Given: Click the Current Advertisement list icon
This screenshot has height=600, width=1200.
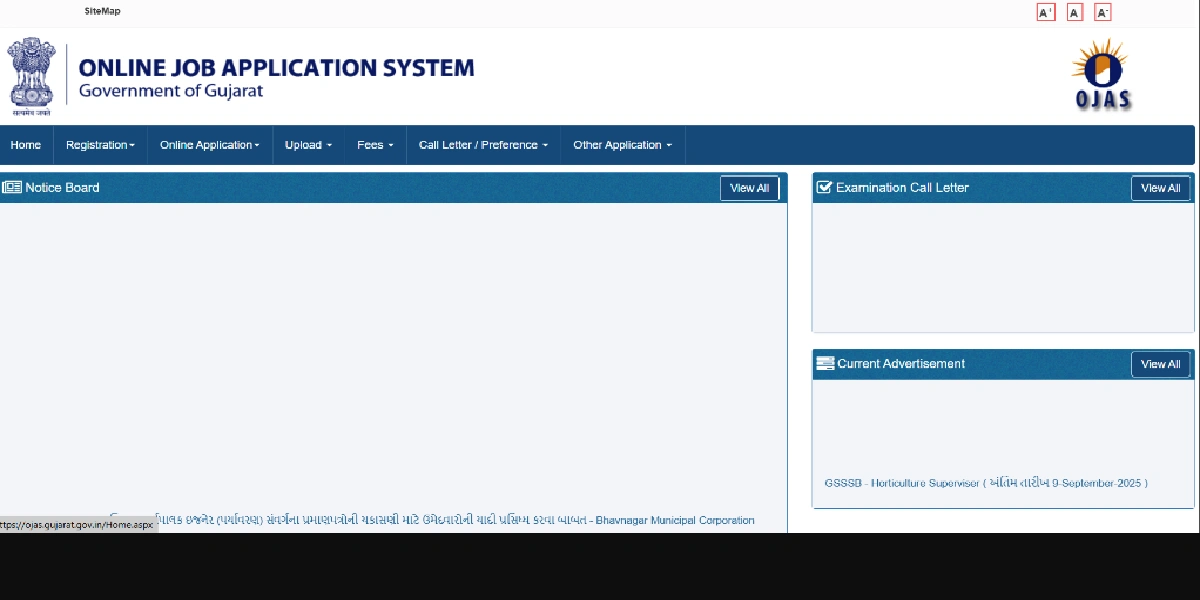Looking at the screenshot, I should tap(824, 364).
